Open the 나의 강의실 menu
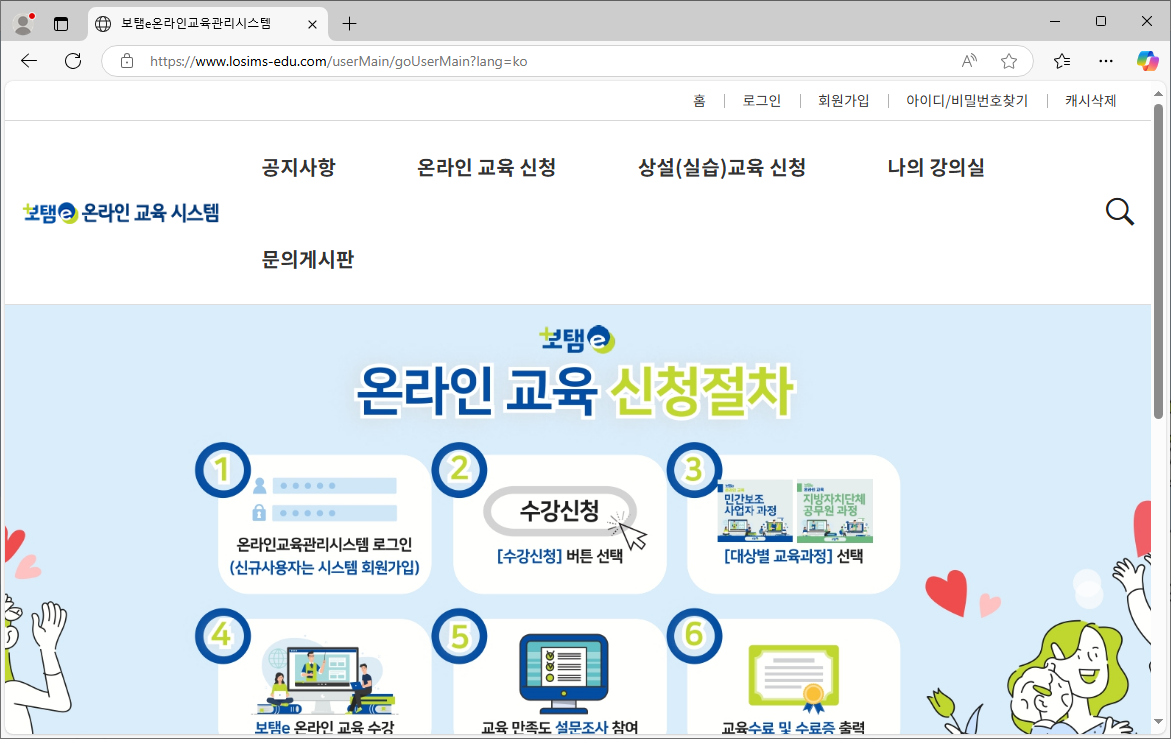The width and height of the screenshot is (1171, 739). coord(936,167)
